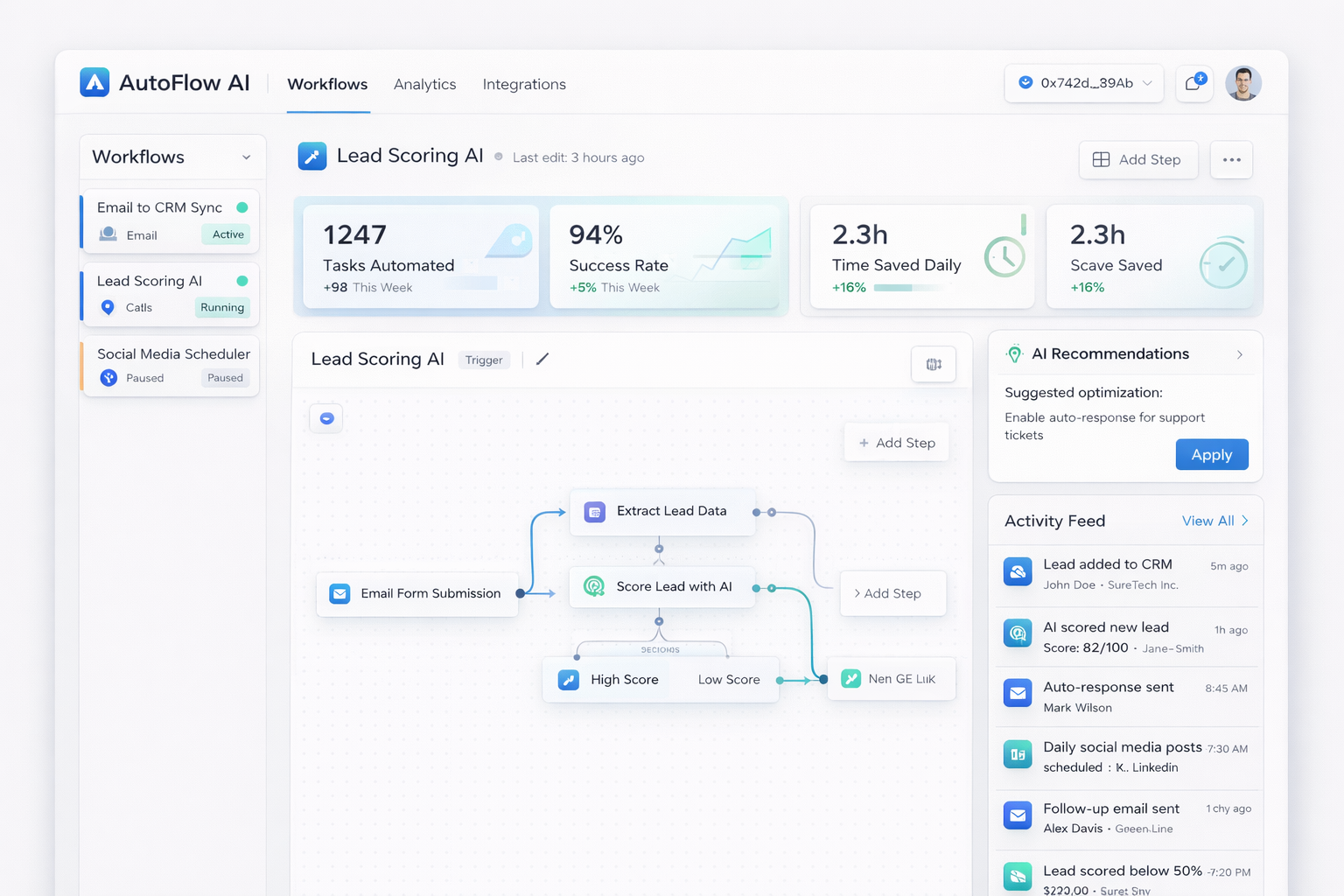Select the Score Lead with AI icon
Viewport: 1344px width, 896px height.
[x=594, y=587]
